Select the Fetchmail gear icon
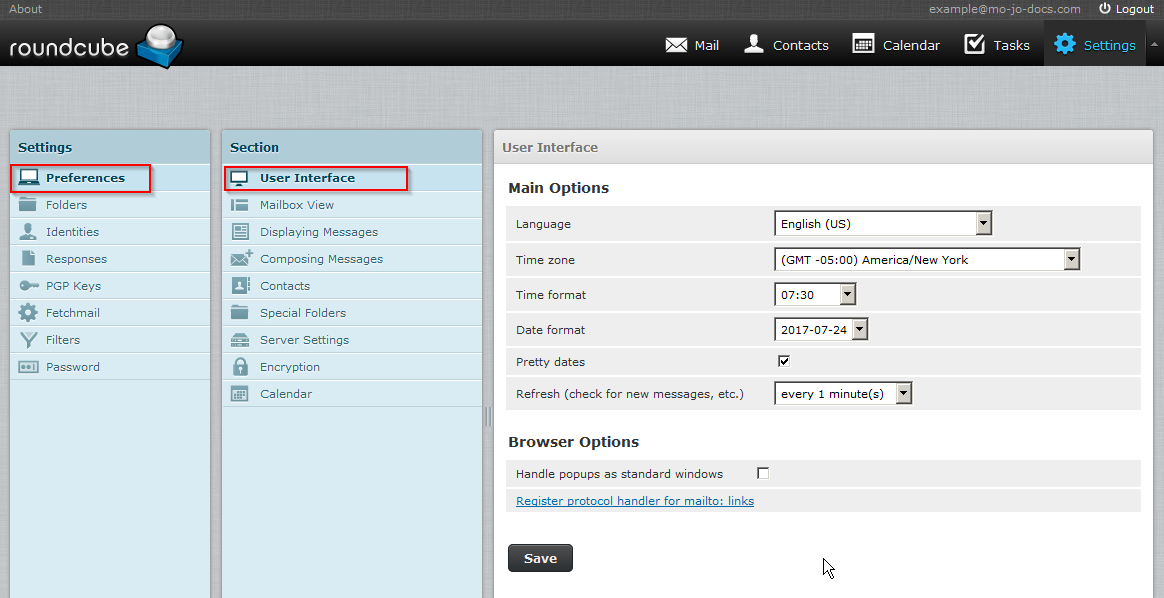Screen dimensions: 1164x598 (29, 313)
